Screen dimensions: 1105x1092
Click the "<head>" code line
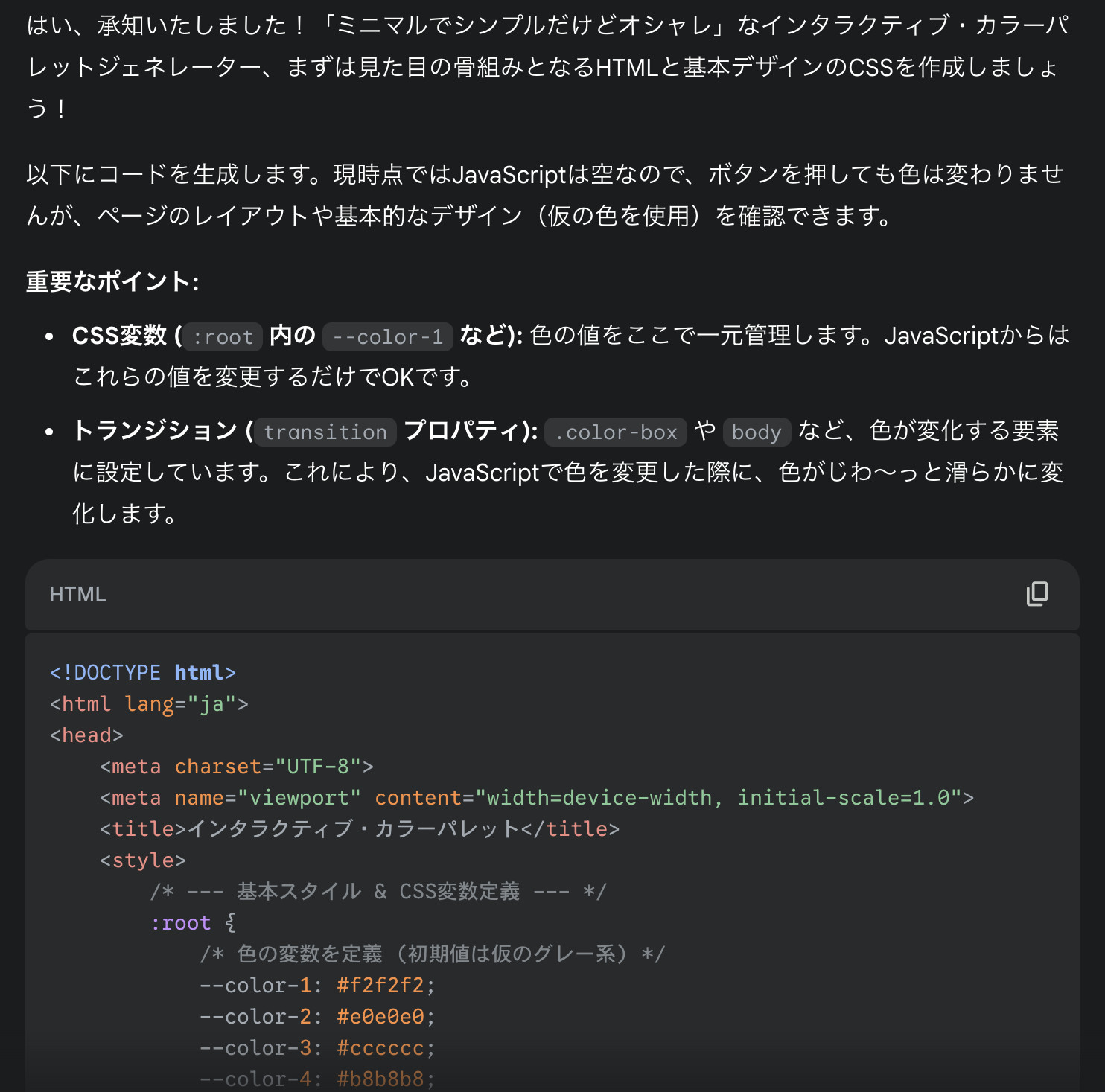click(x=86, y=735)
